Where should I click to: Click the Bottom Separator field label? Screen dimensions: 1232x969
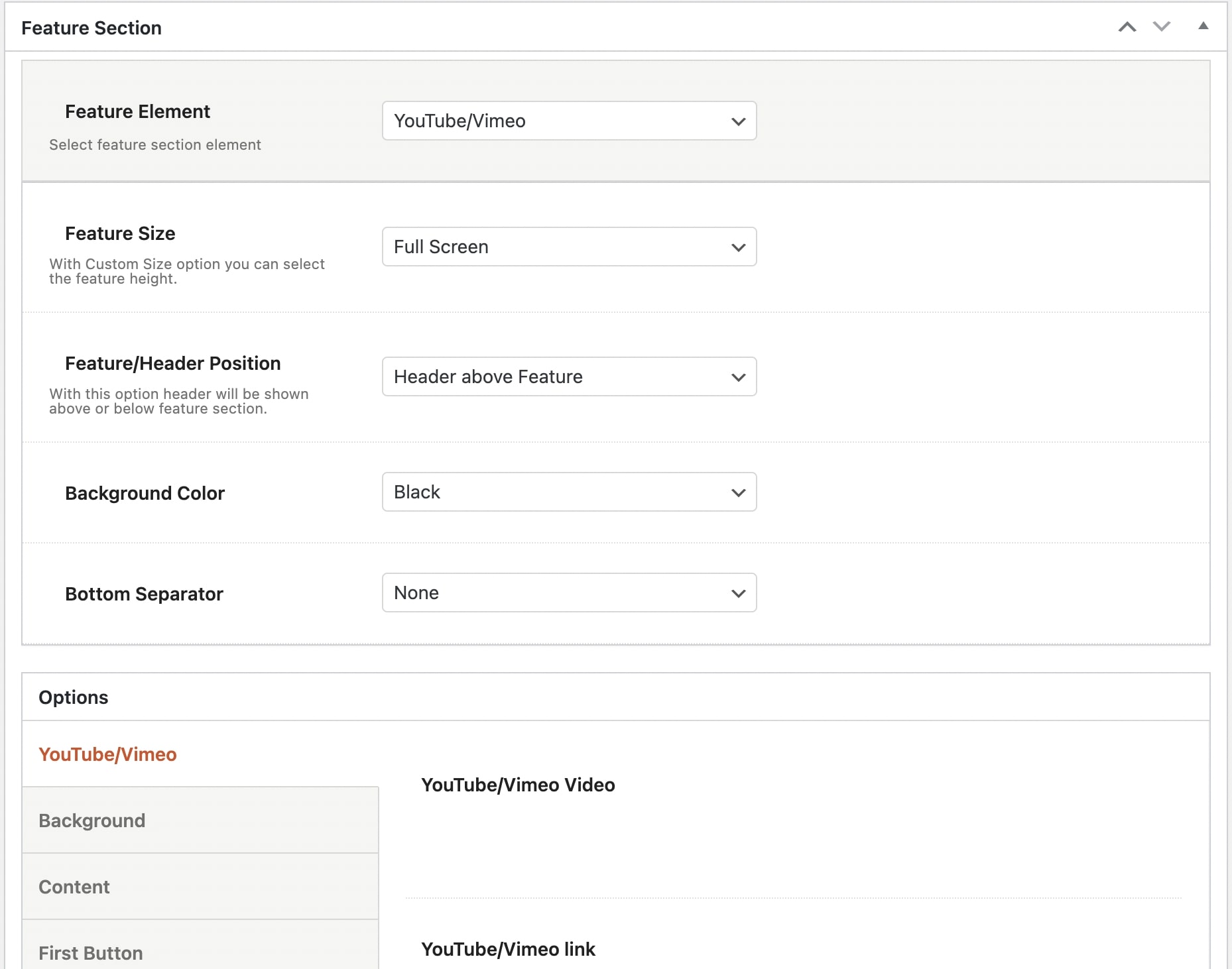click(144, 594)
